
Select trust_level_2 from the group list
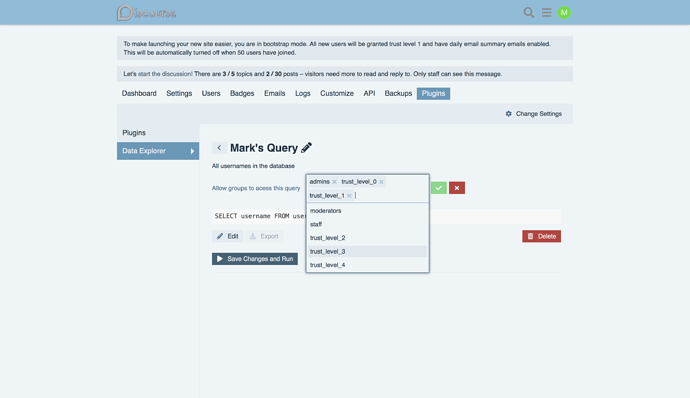[367, 238]
